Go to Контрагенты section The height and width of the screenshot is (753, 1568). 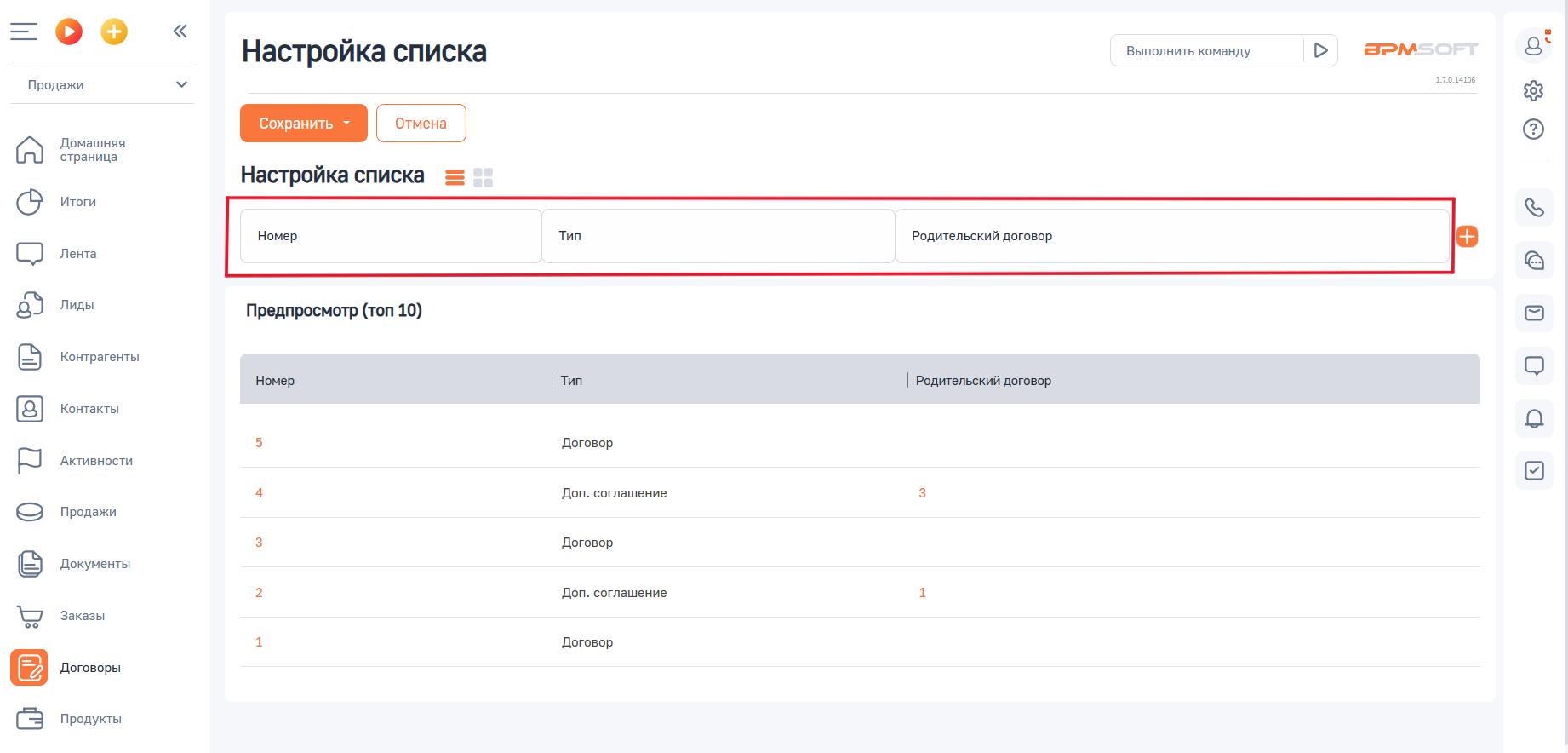[x=100, y=357]
